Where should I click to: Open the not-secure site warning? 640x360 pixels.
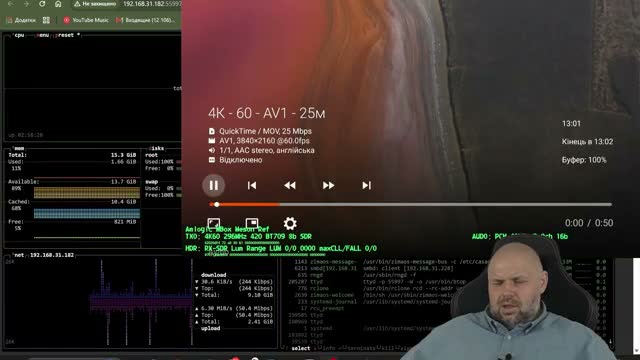96,4
